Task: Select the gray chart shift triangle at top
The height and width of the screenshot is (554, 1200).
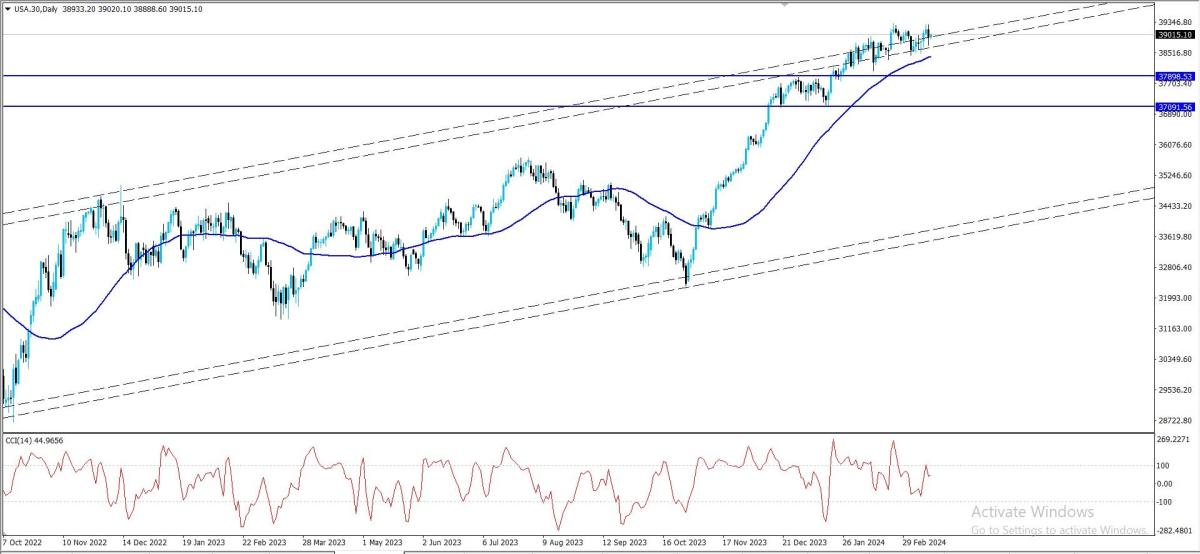Action: pyautogui.click(x=785, y=4)
